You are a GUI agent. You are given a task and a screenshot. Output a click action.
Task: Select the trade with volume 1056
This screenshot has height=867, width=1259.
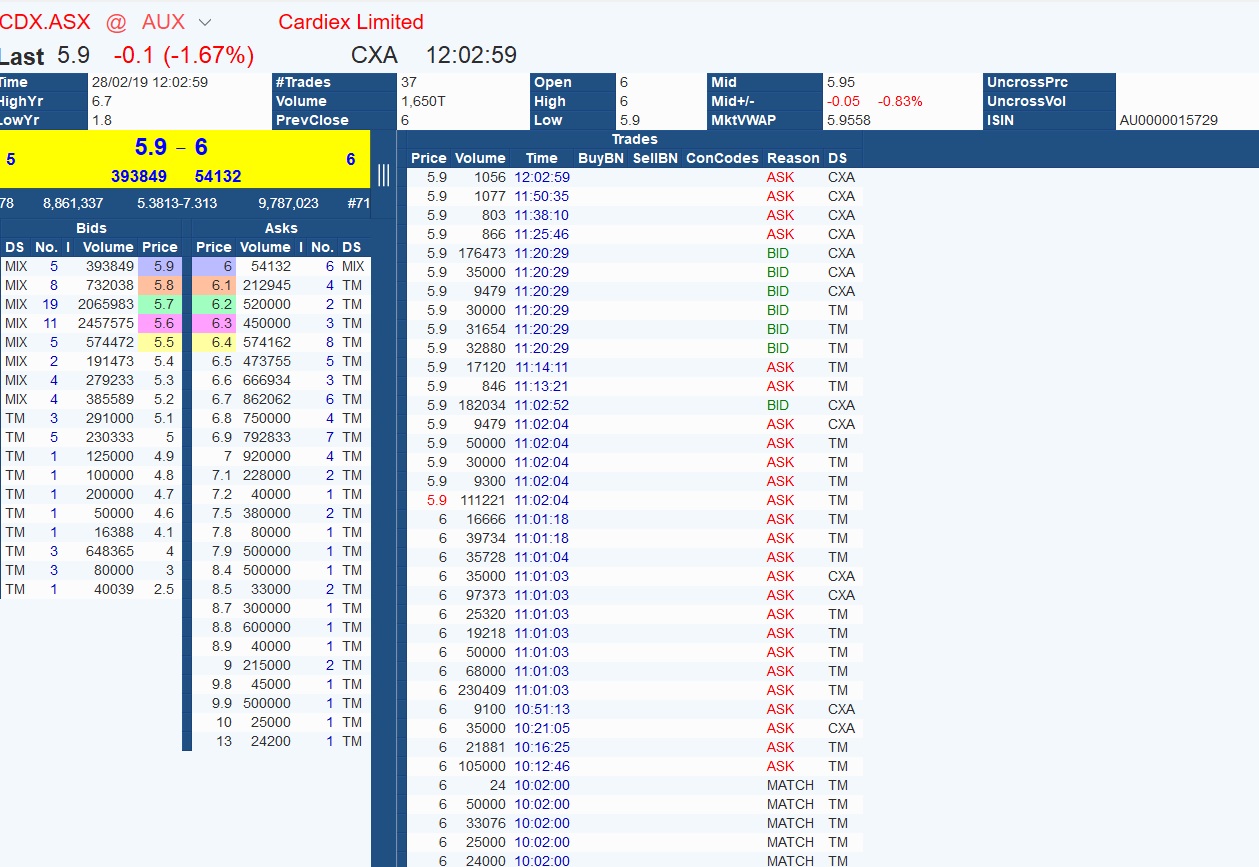point(635,177)
